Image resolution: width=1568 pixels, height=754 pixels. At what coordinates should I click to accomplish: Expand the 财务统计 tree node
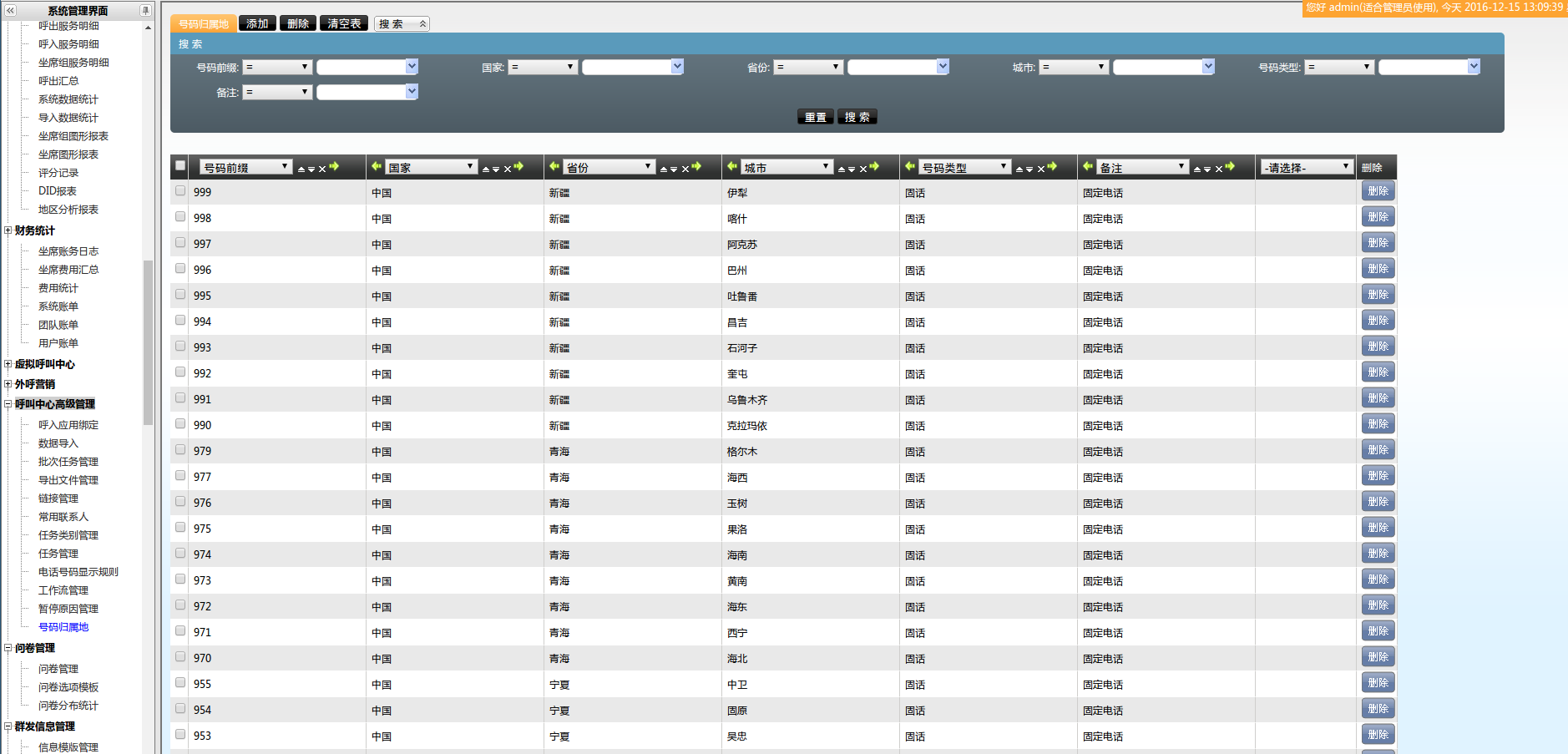tap(8, 230)
